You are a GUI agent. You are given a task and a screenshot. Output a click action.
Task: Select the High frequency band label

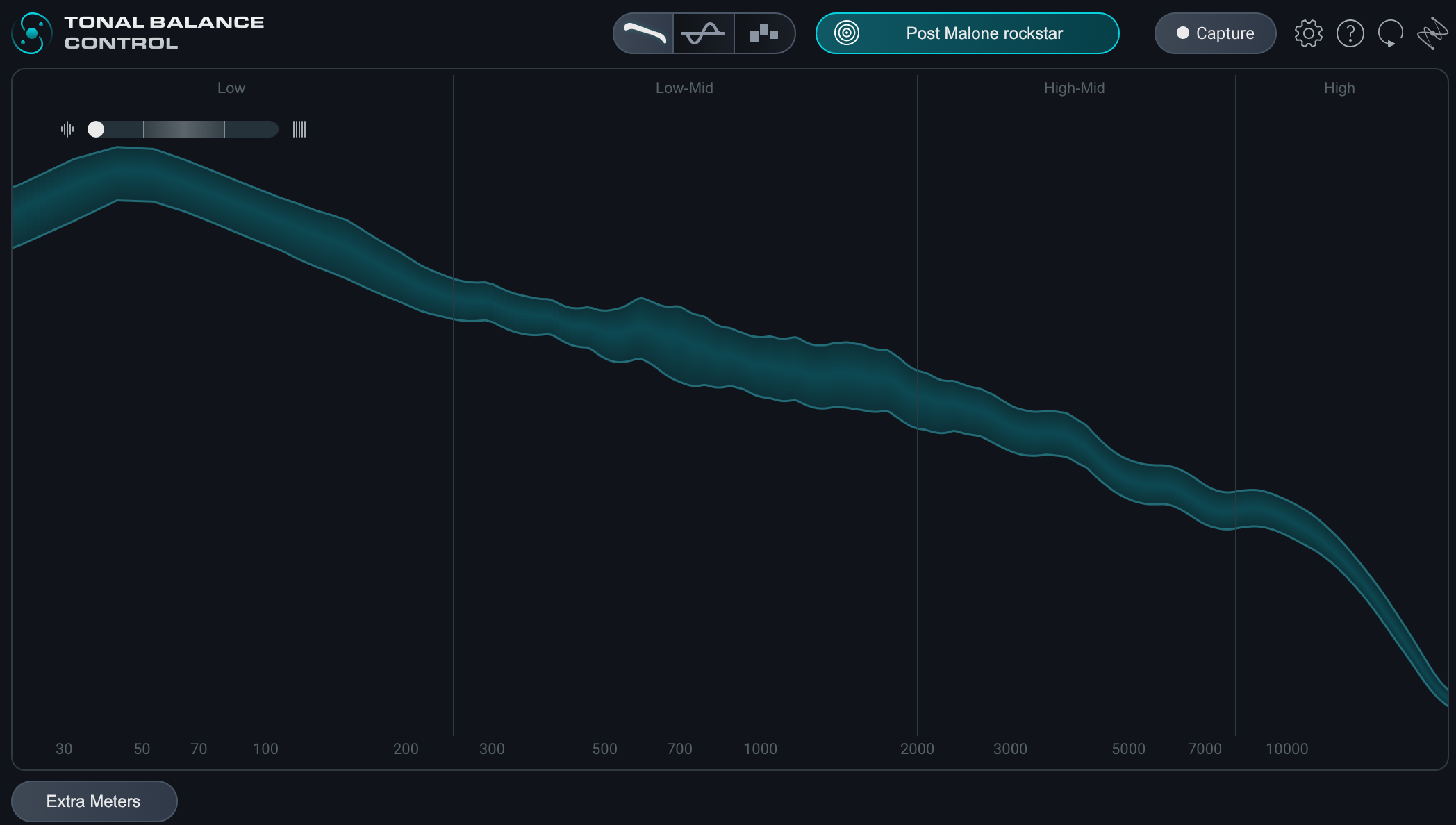pos(1339,88)
